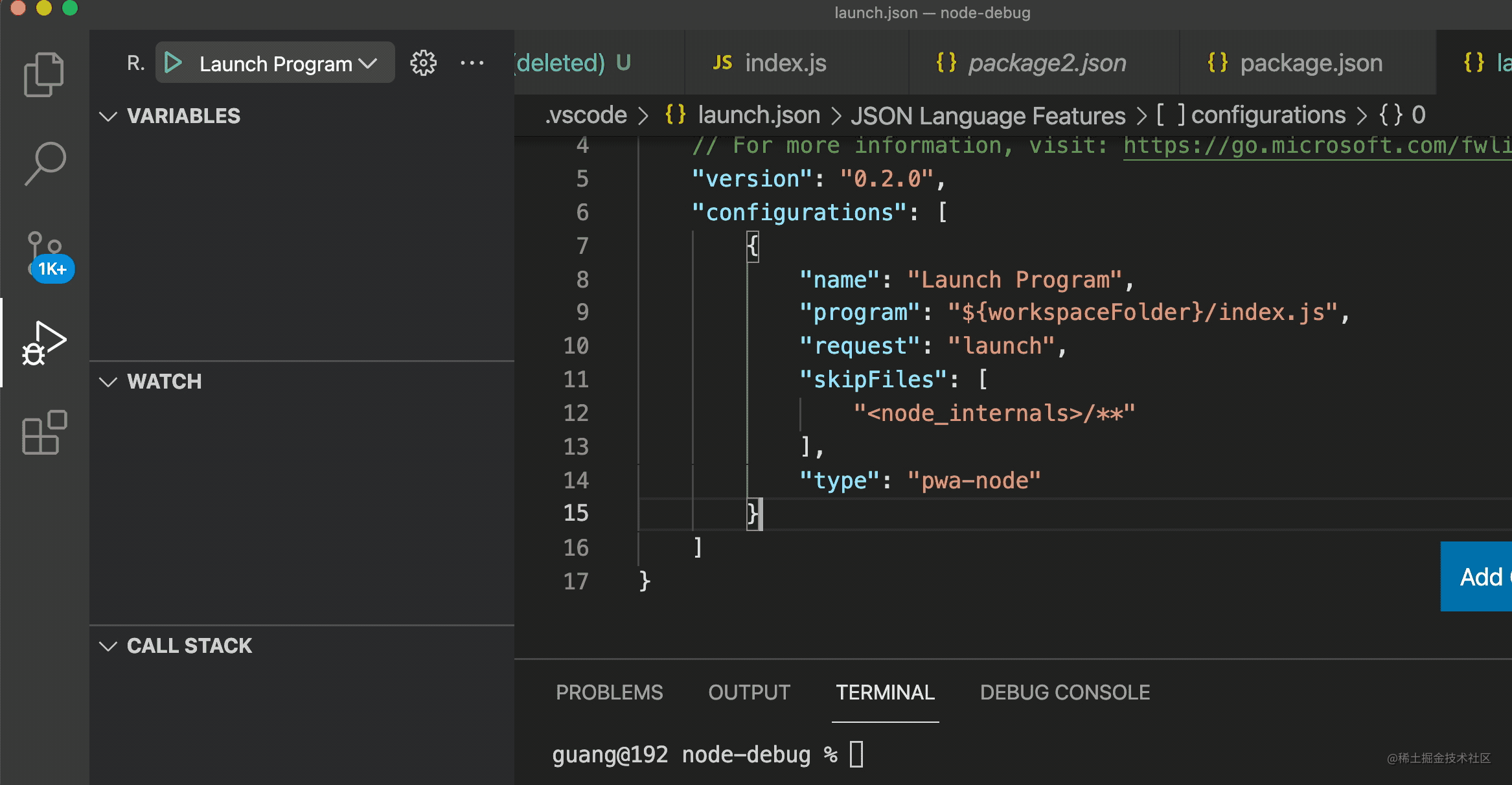Viewport: 1512px width, 785px height.
Task: Switch to the package2.json editor tab
Action: pos(1046,63)
